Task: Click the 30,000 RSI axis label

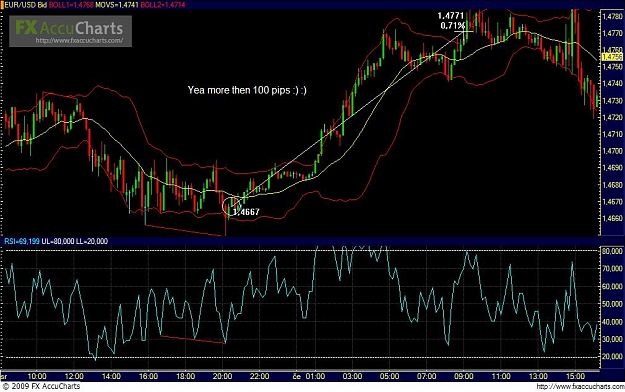Action: point(612,339)
